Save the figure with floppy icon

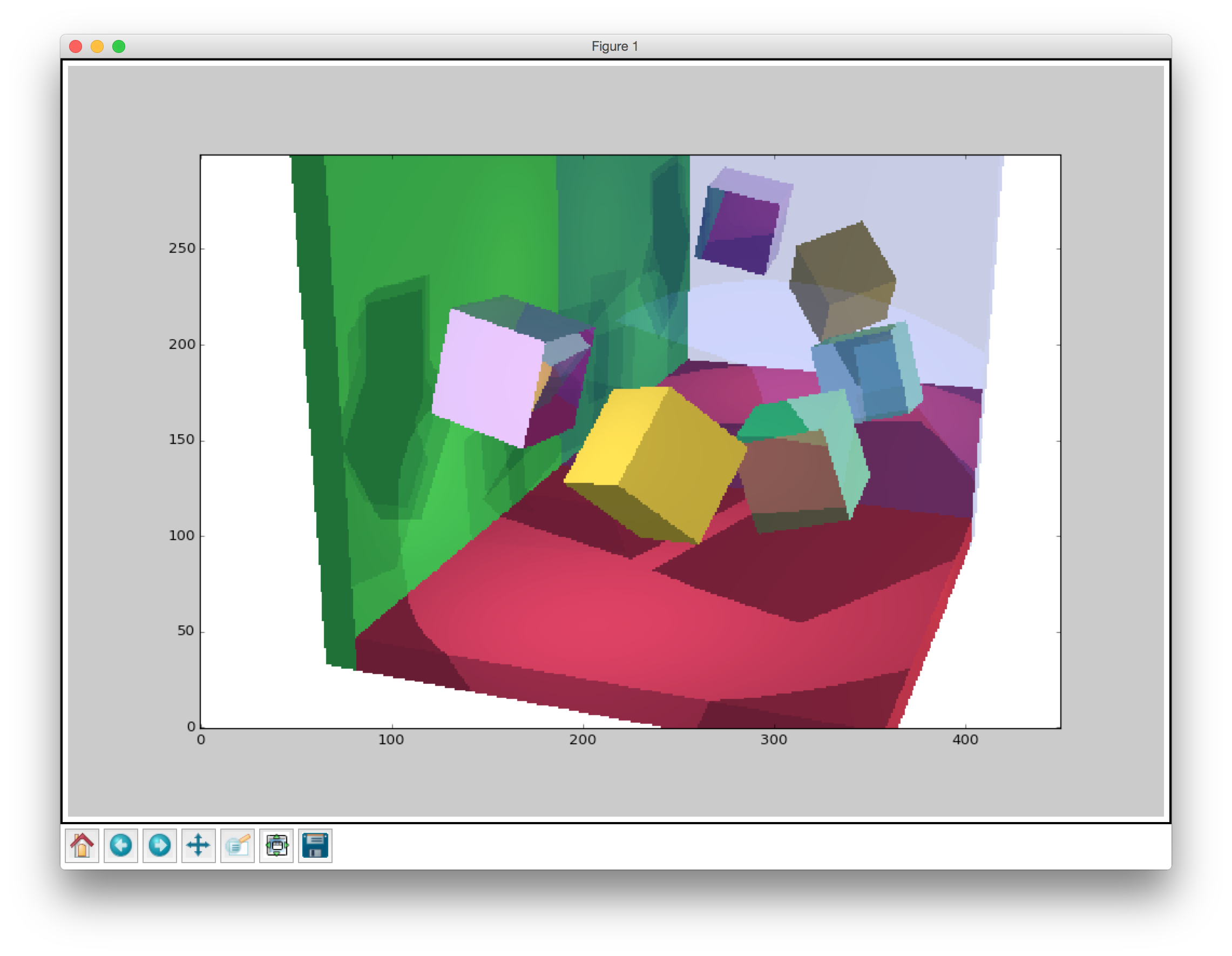point(315,845)
